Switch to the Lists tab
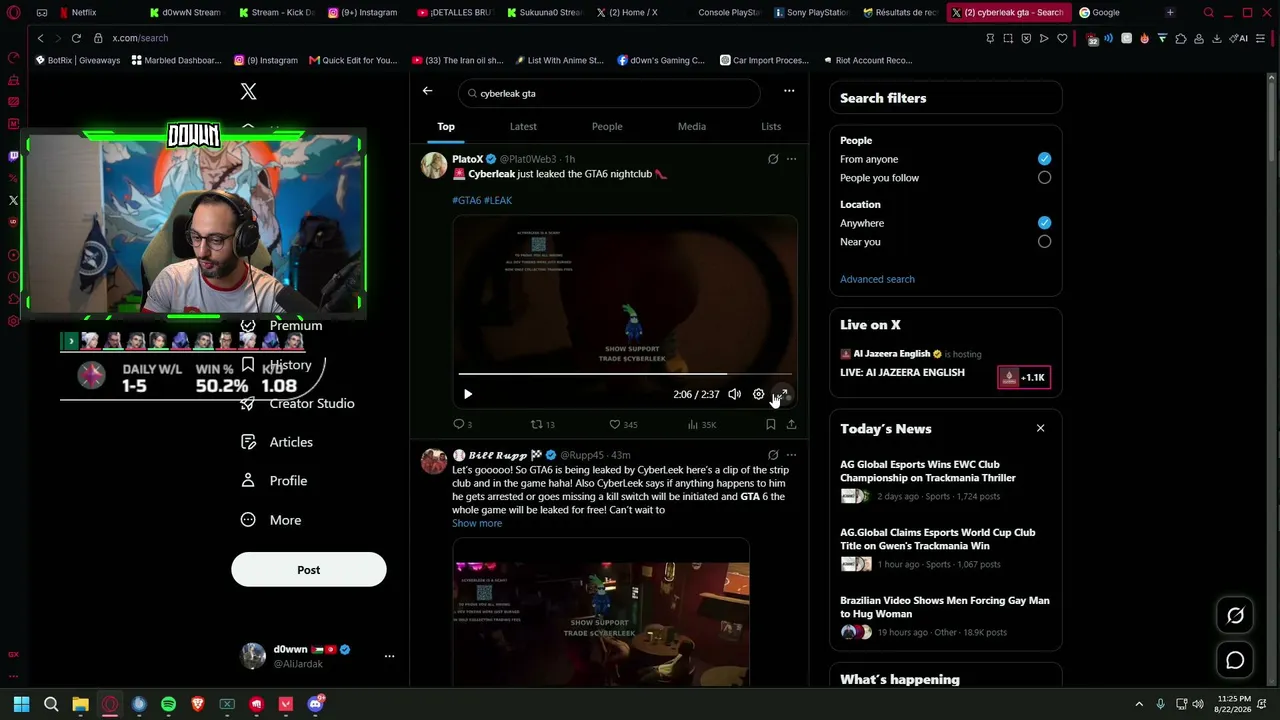 771,127
